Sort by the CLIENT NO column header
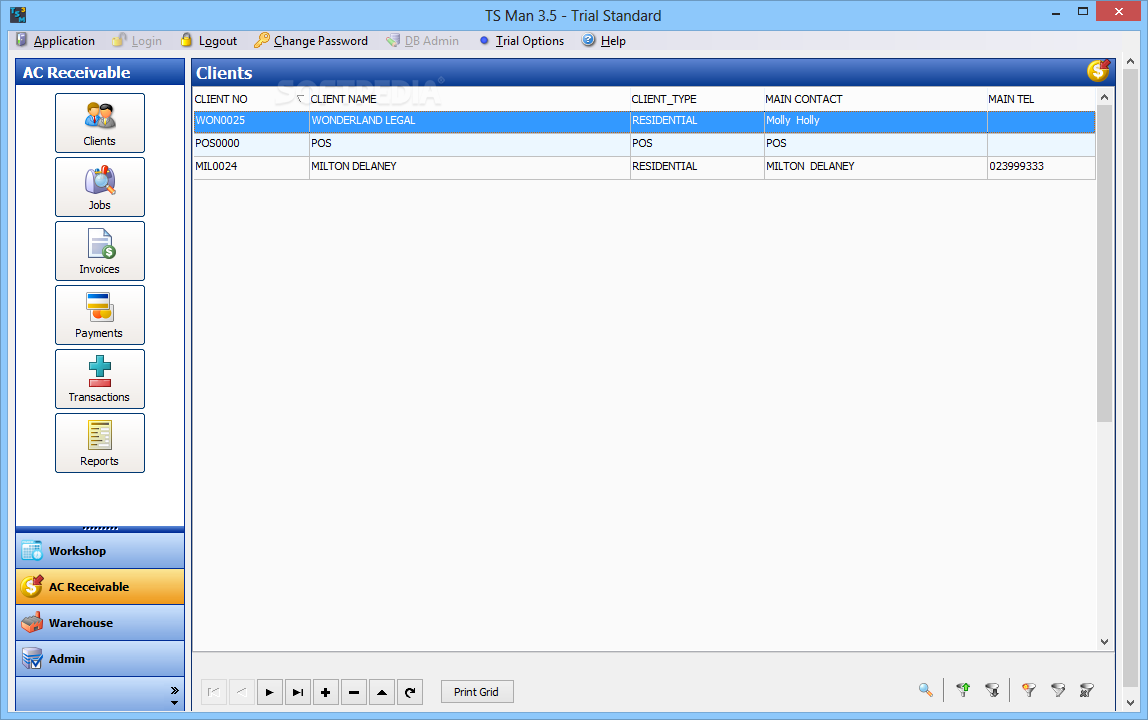The height and width of the screenshot is (720, 1148). [250, 99]
